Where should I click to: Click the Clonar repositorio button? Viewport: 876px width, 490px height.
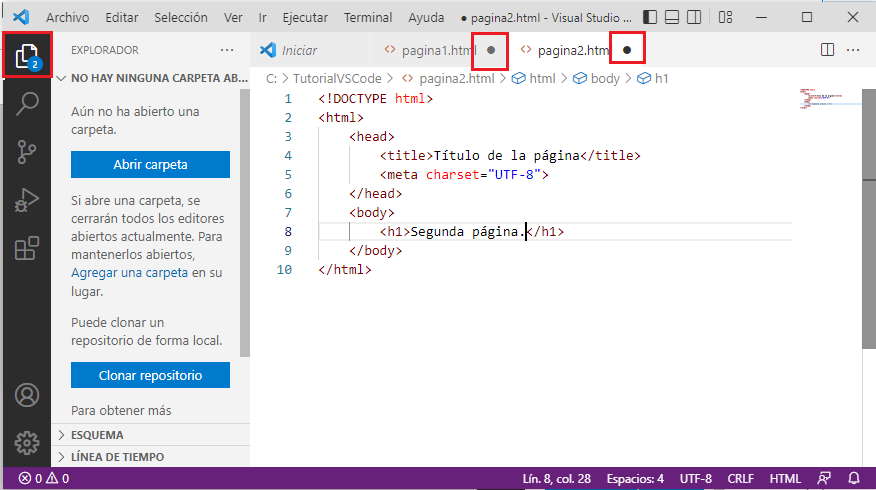[x=150, y=375]
